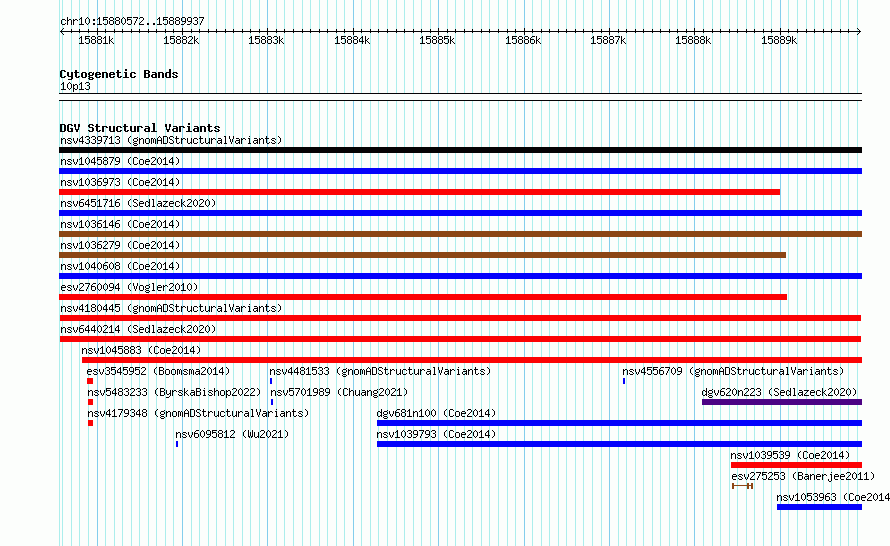Click nsv6451716 (Sedlazeck2020) label
This screenshot has height=546, width=890.
tap(138, 203)
